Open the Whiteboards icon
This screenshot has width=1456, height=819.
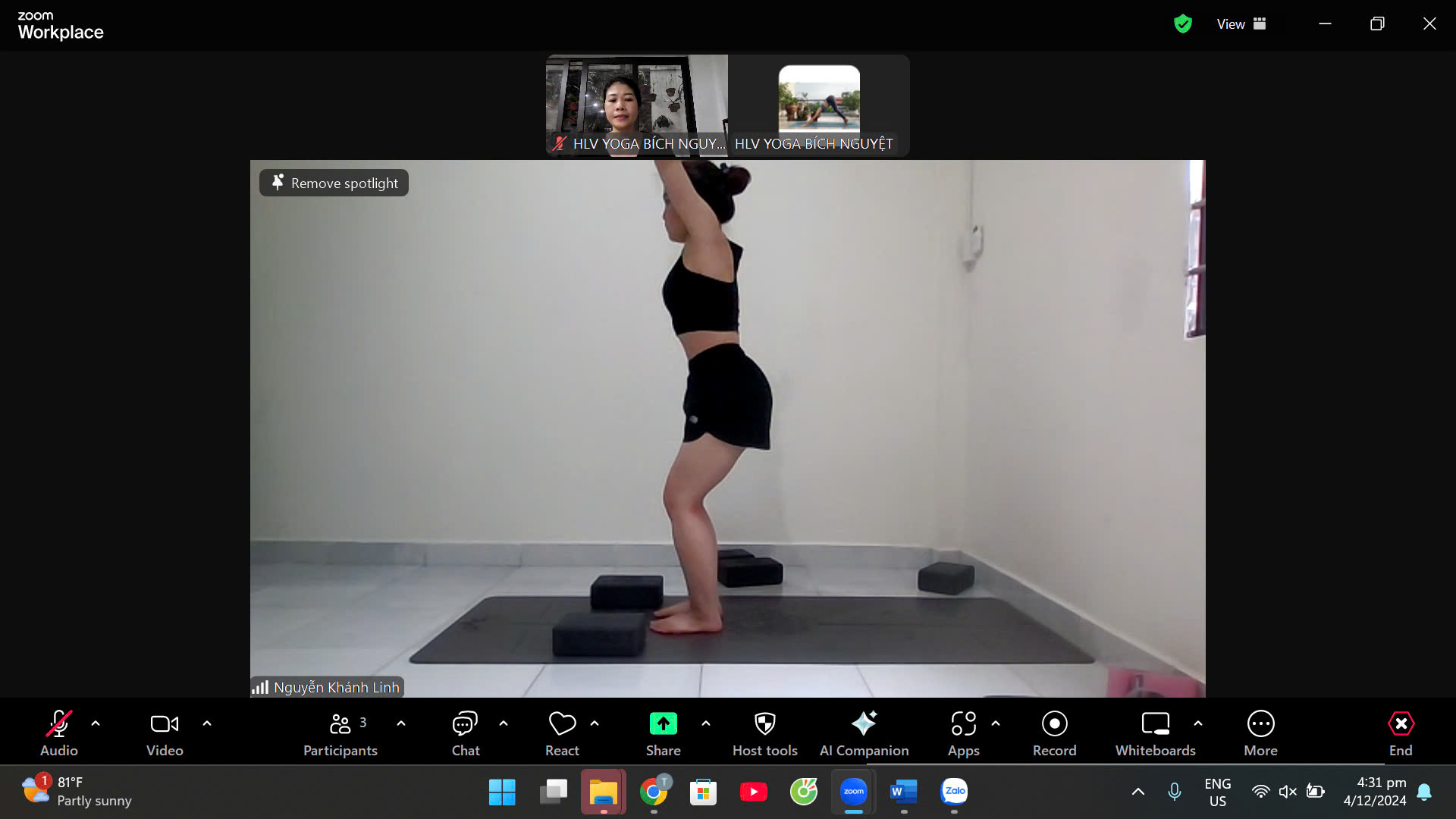click(1155, 724)
